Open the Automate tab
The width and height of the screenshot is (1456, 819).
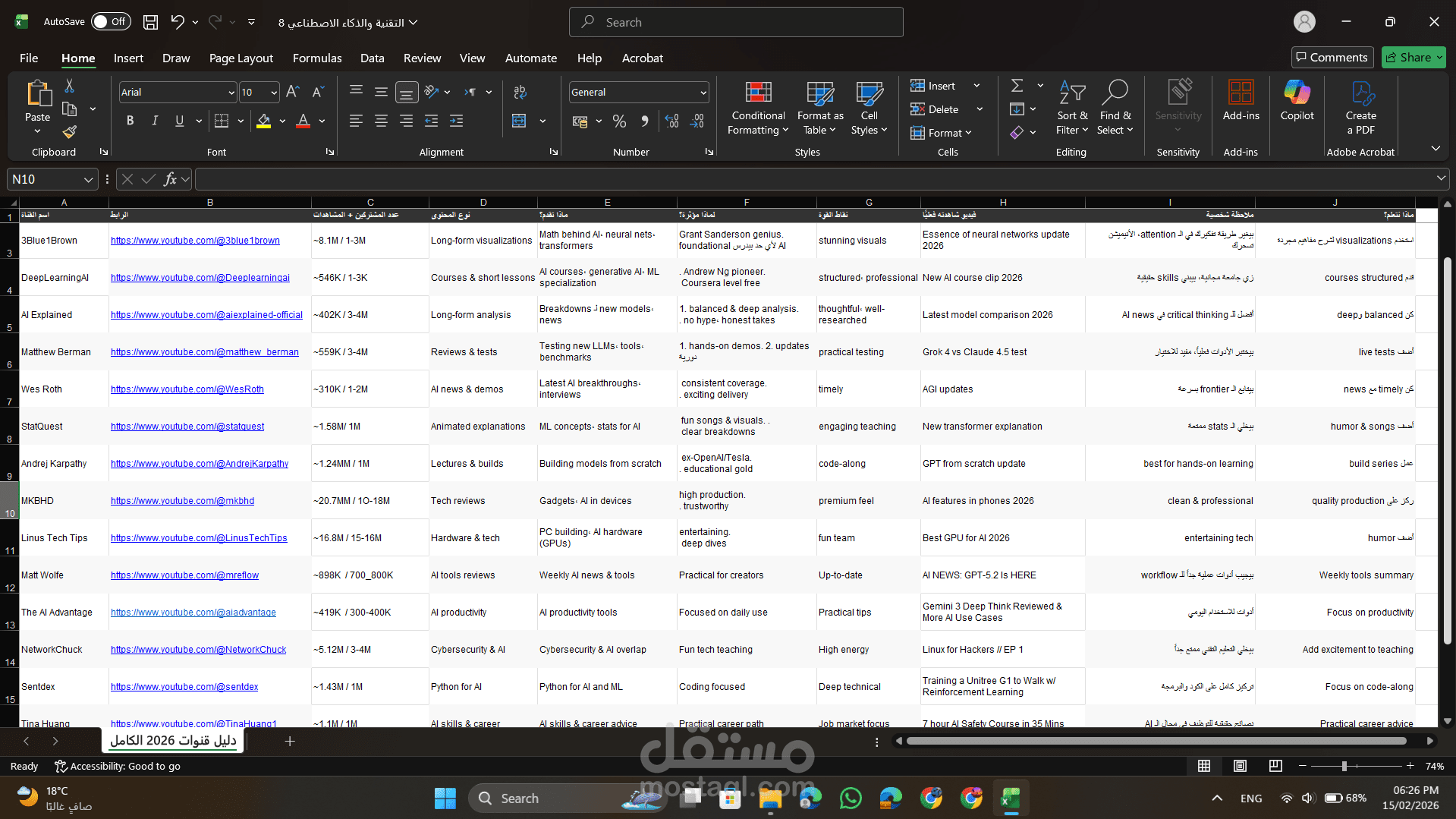pyautogui.click(x=531, y=58)
